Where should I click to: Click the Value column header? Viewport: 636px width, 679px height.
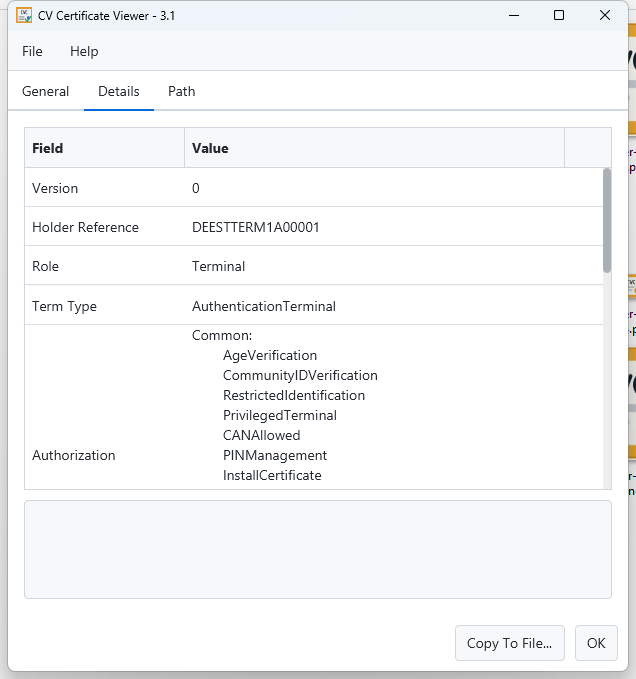click(374, 148)
